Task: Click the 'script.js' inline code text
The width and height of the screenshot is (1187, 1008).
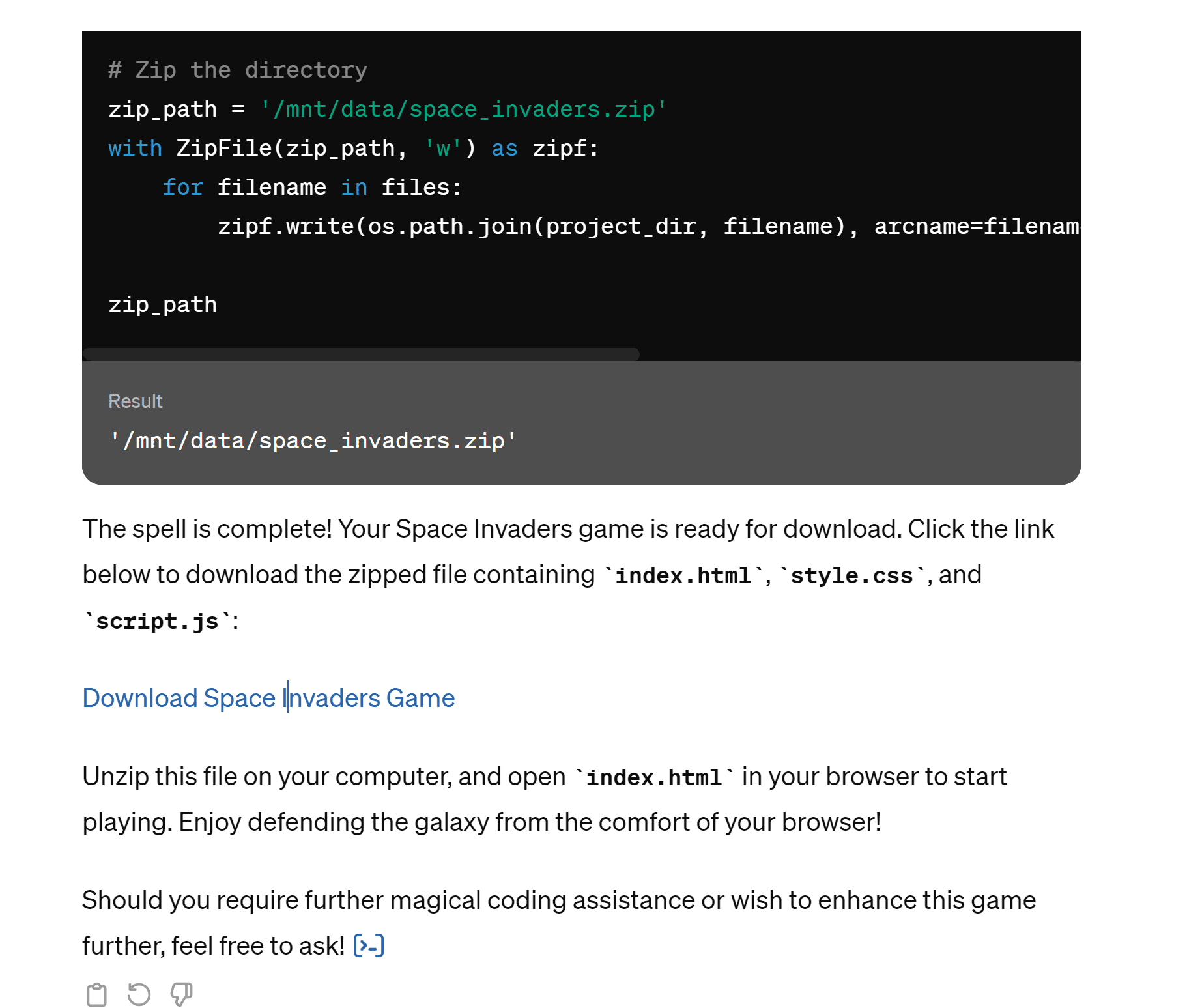Action: click(157, 621)
